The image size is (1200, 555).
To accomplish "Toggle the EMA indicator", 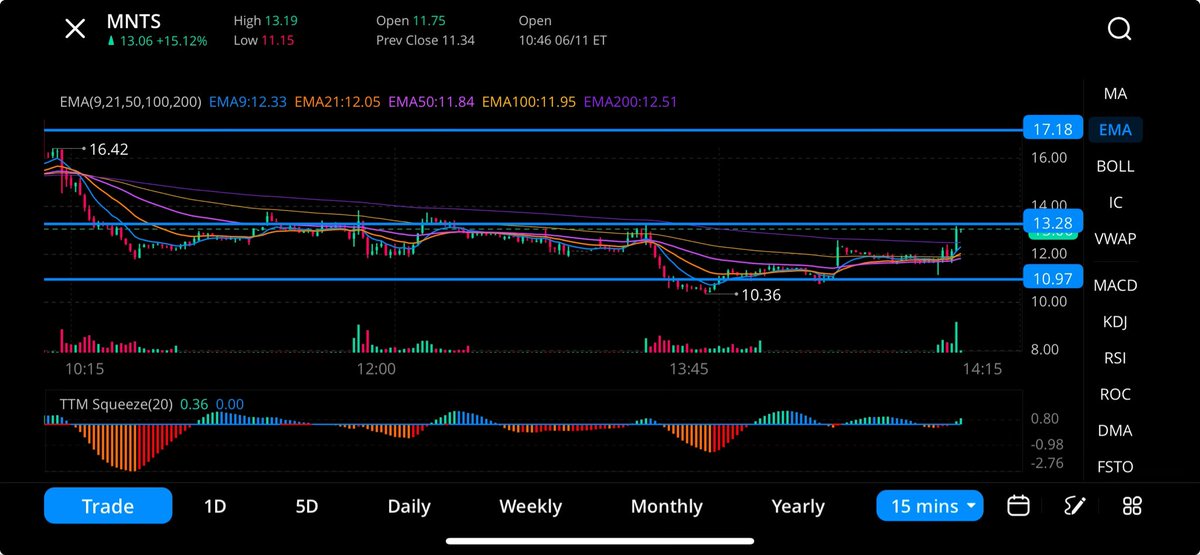I will pos(1115,129).
